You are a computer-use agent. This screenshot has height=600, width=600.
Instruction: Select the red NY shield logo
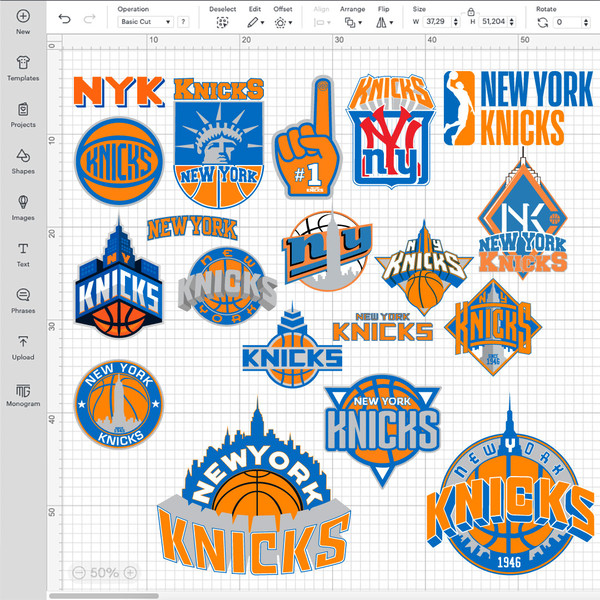(391, 131)
